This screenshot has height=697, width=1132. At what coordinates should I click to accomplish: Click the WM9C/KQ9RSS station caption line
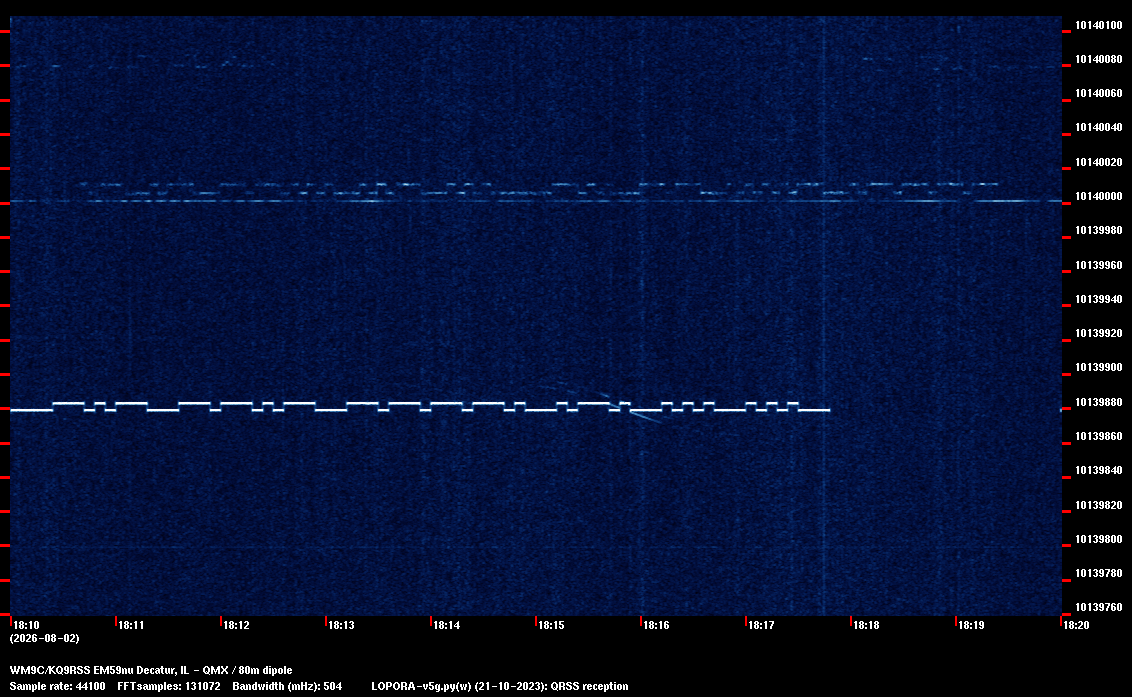click(151, 670)
